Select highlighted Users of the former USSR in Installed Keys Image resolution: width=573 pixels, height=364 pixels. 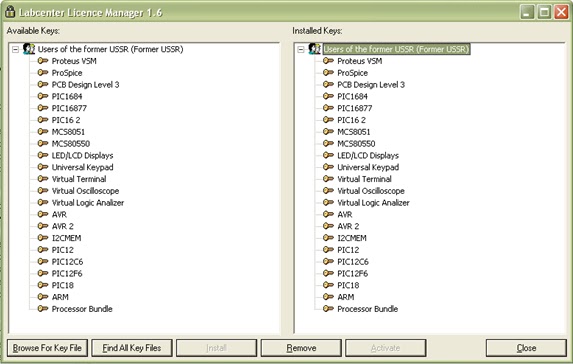(396, 49)
